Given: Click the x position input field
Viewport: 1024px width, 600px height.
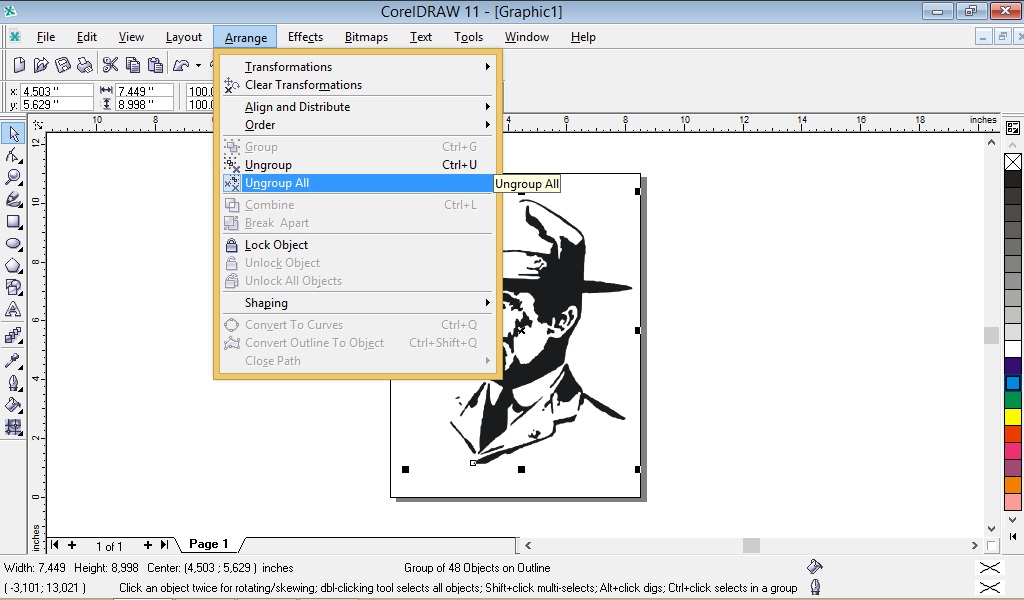Looking at the screenshot, I should pyautogui.click(x=57, y=91).
